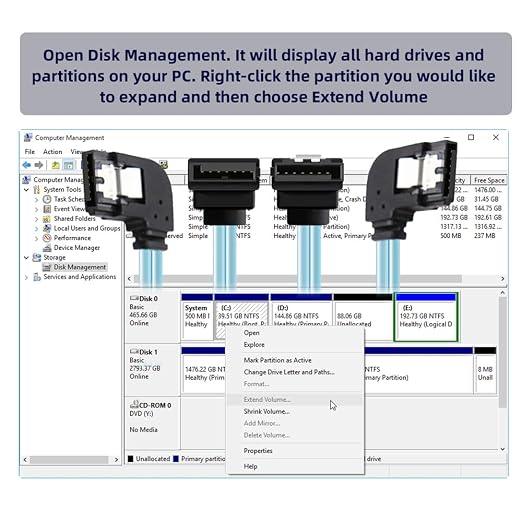
Task: Open the File menu
Action: [30, 152]
